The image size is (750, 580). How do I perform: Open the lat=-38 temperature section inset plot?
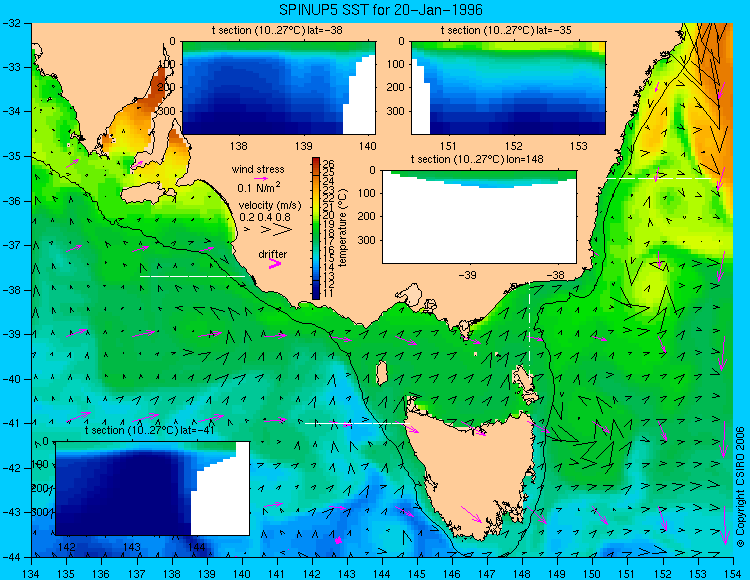pos(279,88)
